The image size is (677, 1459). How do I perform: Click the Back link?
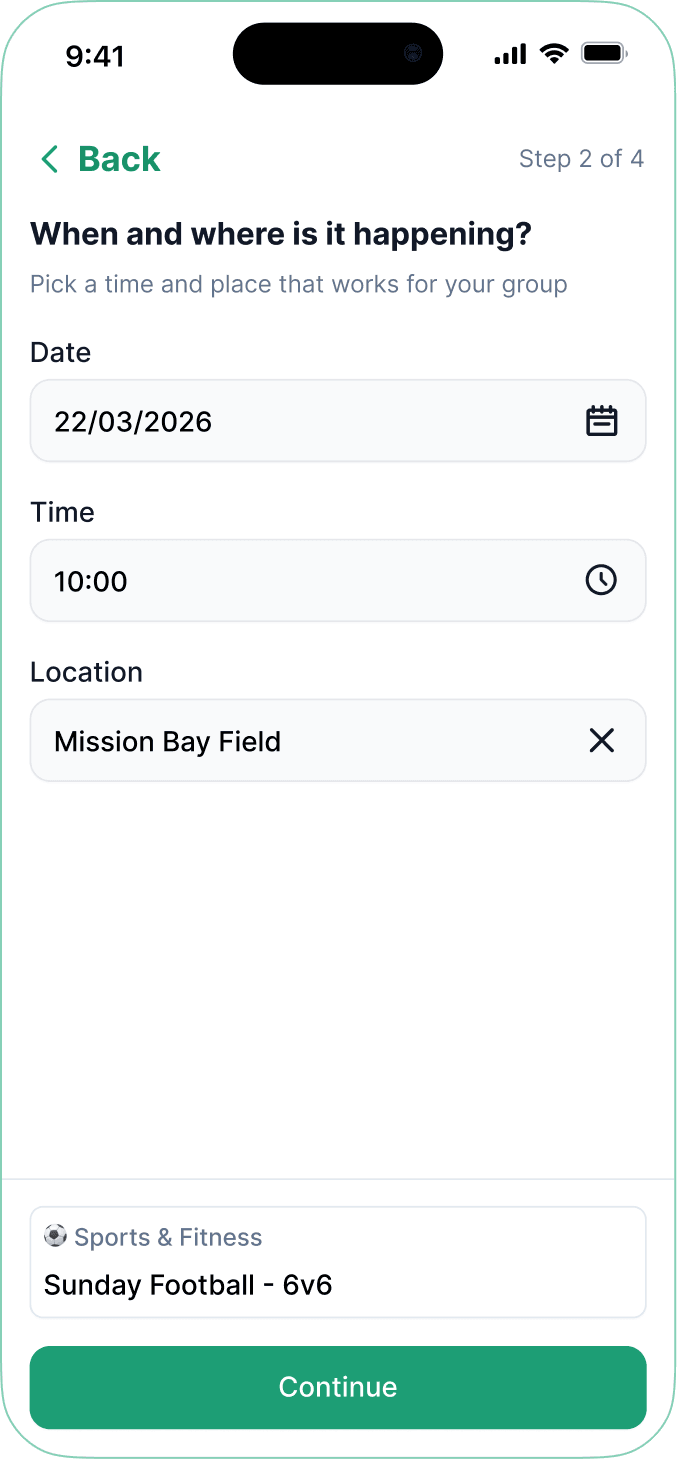[x=118, y=158]
